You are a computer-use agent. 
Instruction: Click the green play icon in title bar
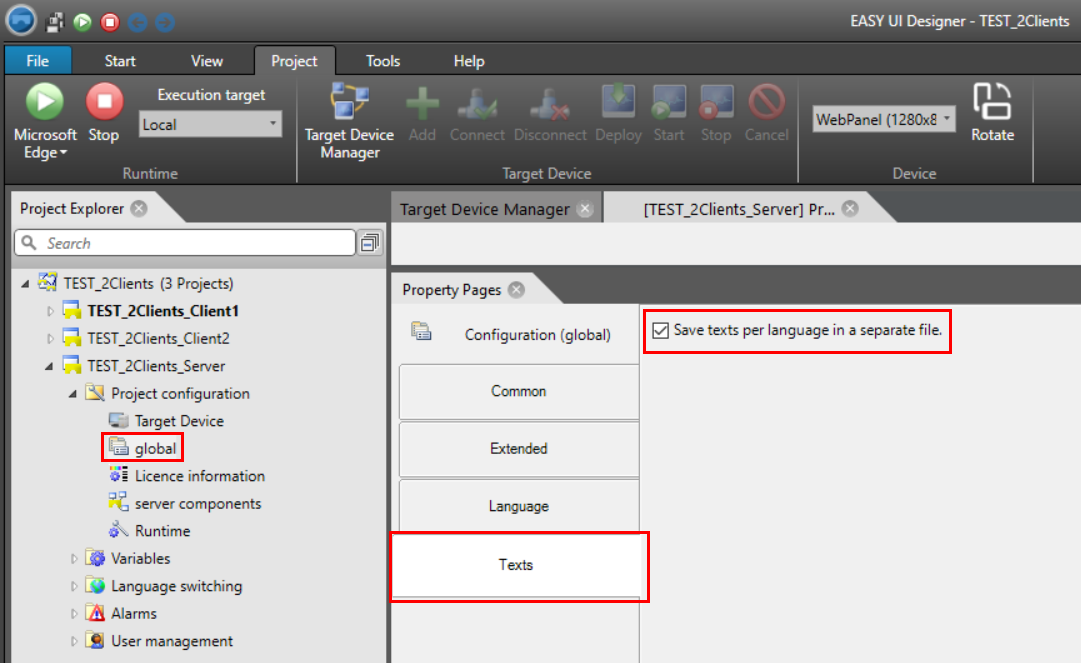click(83, 20)
